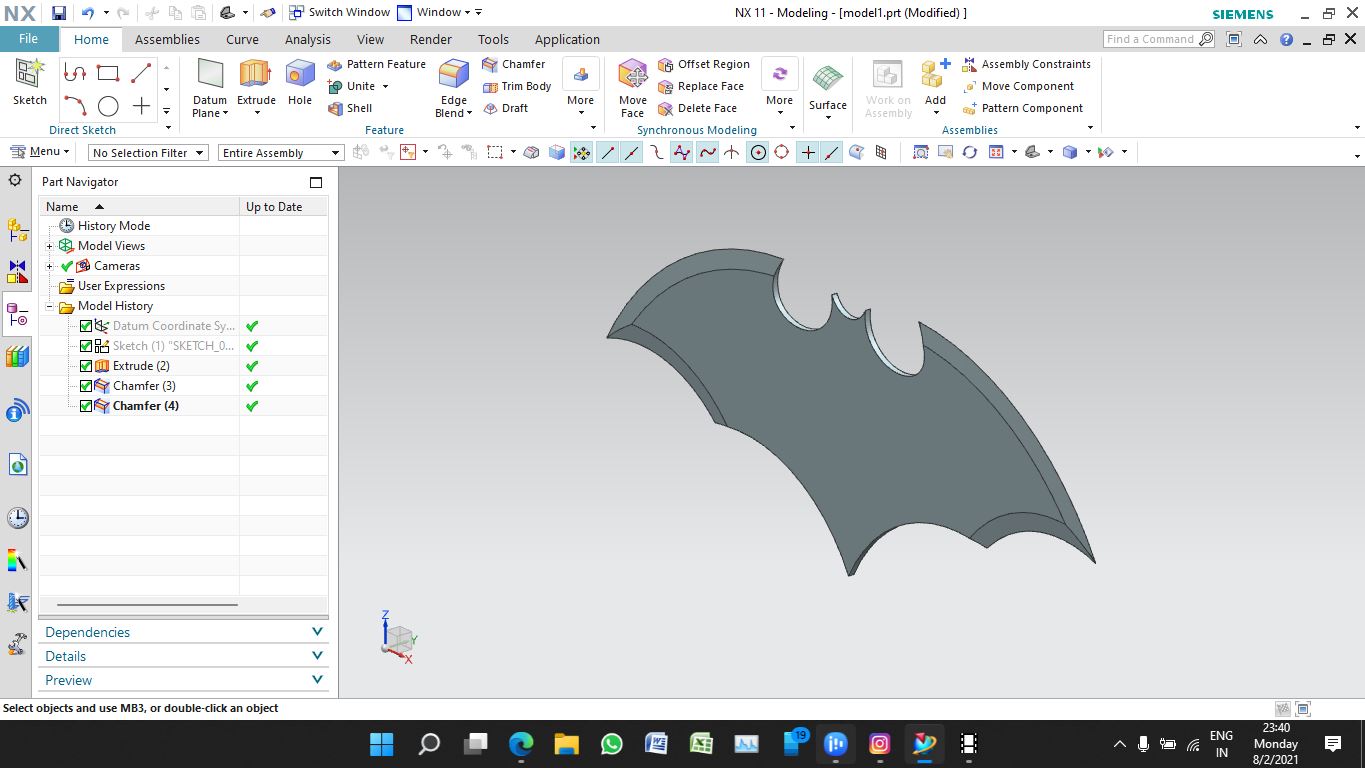
Task: Open the Entire Assembly scope dropdown
Action: tap(281, 153)
